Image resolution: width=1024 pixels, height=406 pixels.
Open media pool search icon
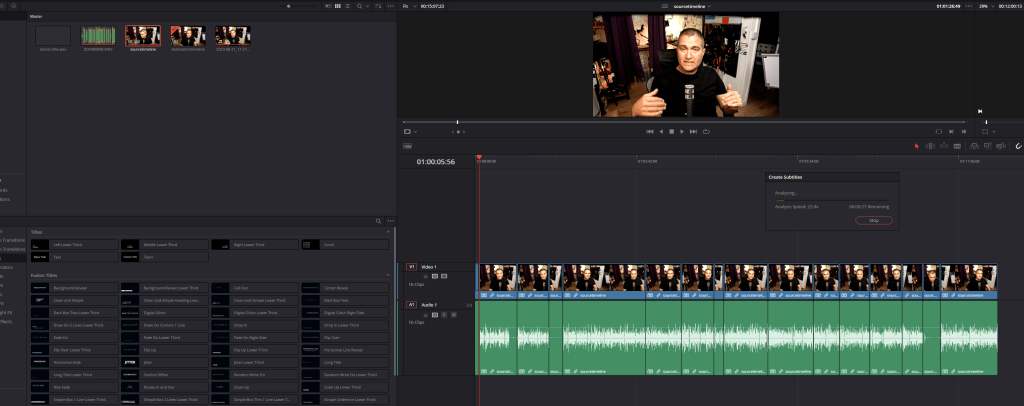tap(359, 6)
